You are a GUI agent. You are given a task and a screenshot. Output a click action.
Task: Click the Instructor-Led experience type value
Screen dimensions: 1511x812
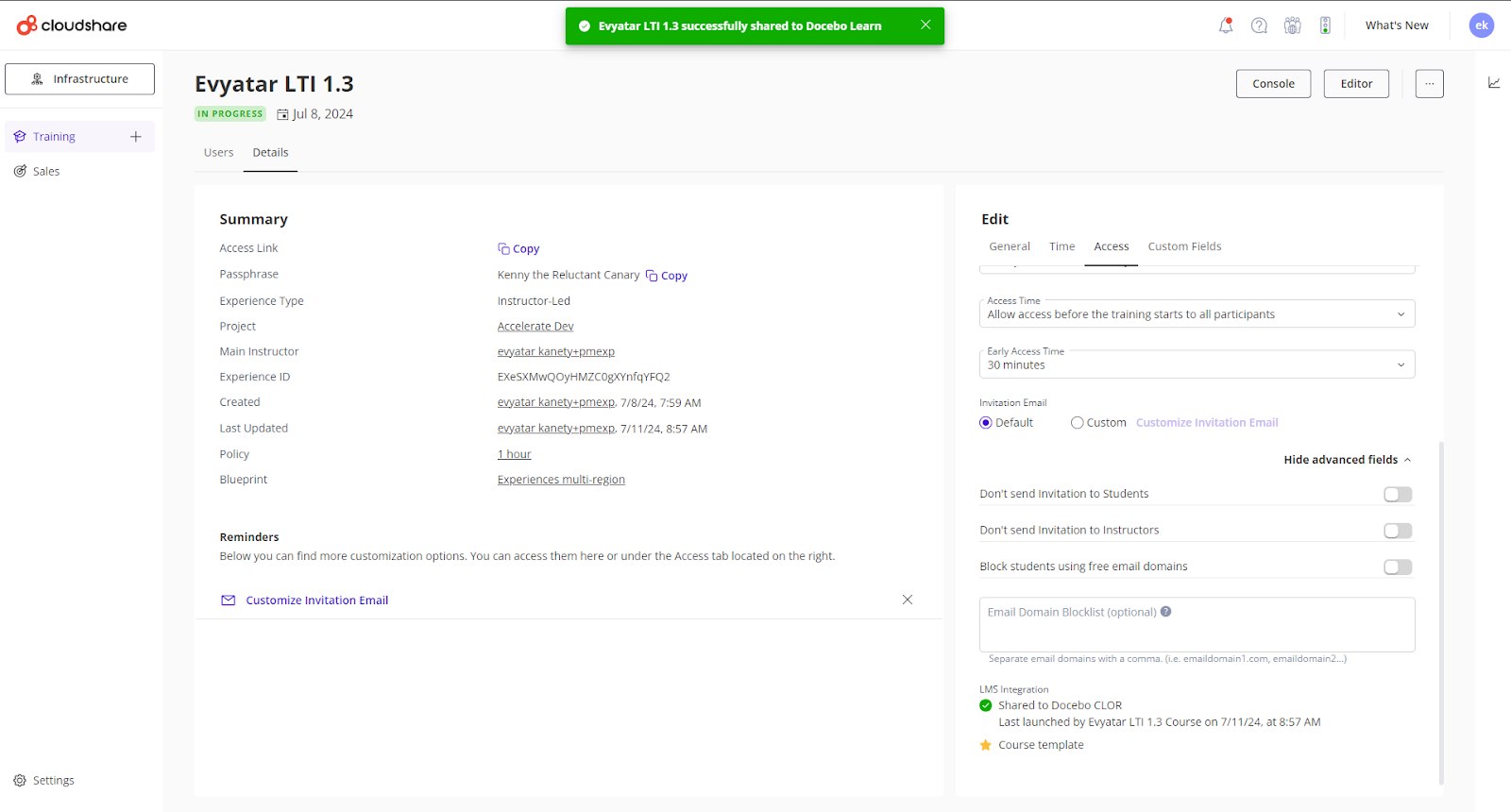click(x=534, y=302)
